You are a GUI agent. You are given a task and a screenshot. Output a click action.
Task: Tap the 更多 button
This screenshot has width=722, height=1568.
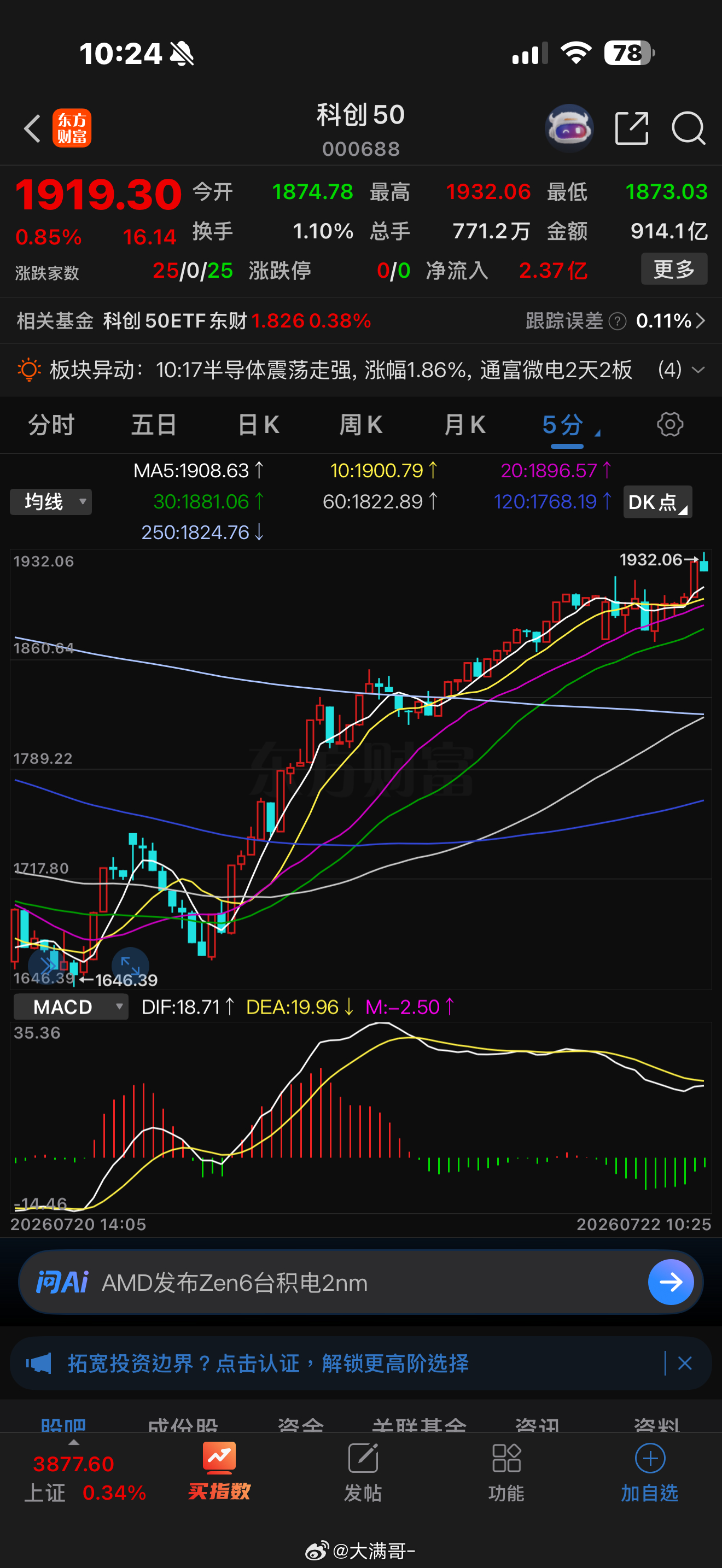click(x=674, y=268)
